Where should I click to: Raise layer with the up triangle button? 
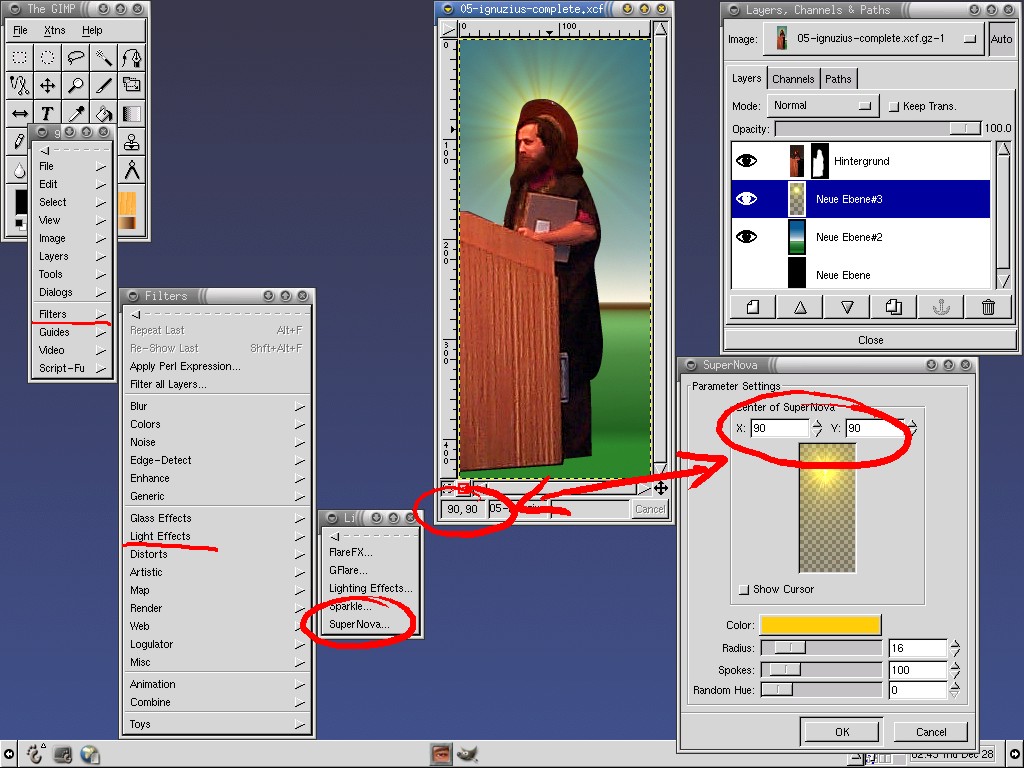tap(800, 307)
